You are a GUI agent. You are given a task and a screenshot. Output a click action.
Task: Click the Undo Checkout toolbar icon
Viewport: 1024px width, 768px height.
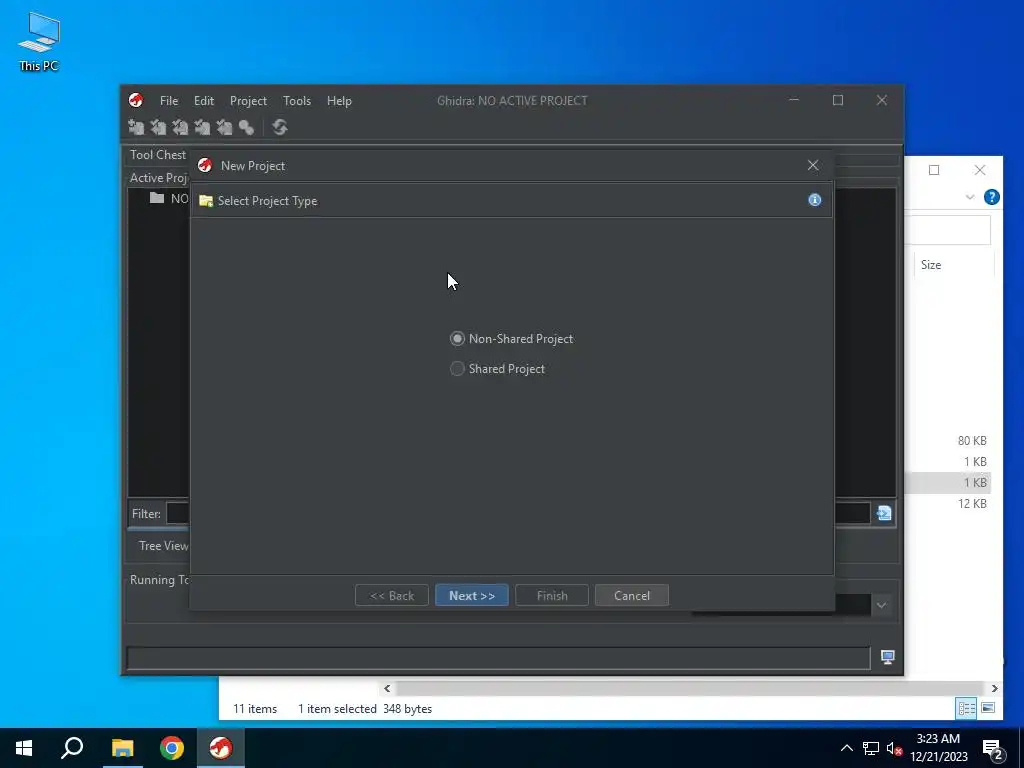coord(224,127)
